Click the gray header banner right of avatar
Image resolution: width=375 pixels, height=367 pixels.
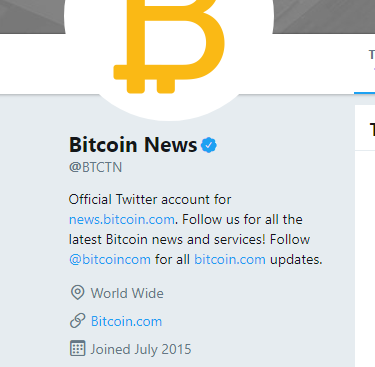324,17
